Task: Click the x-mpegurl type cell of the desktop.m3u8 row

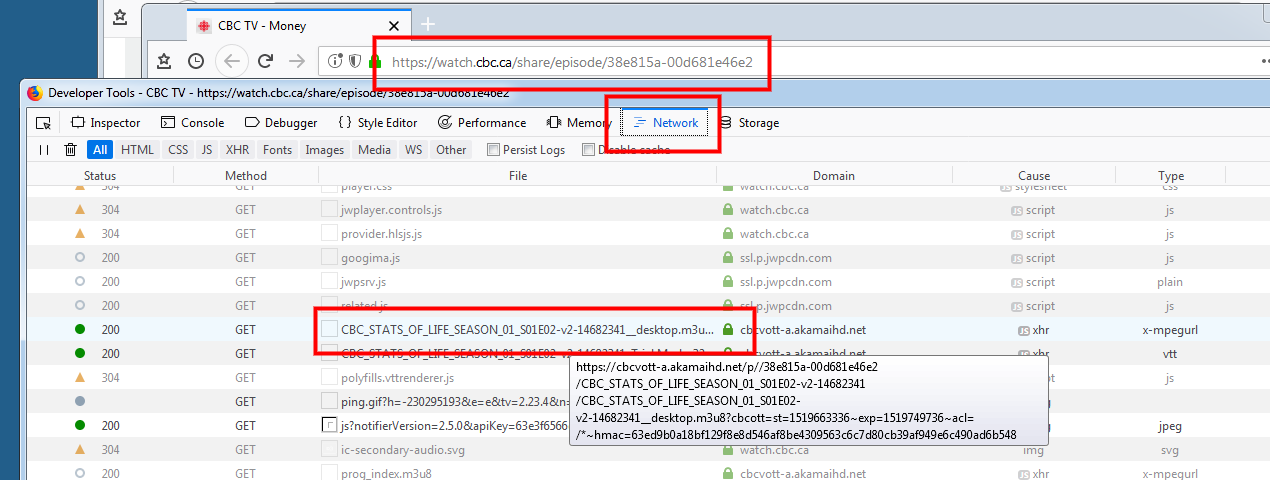Action: pos(1170,329)
